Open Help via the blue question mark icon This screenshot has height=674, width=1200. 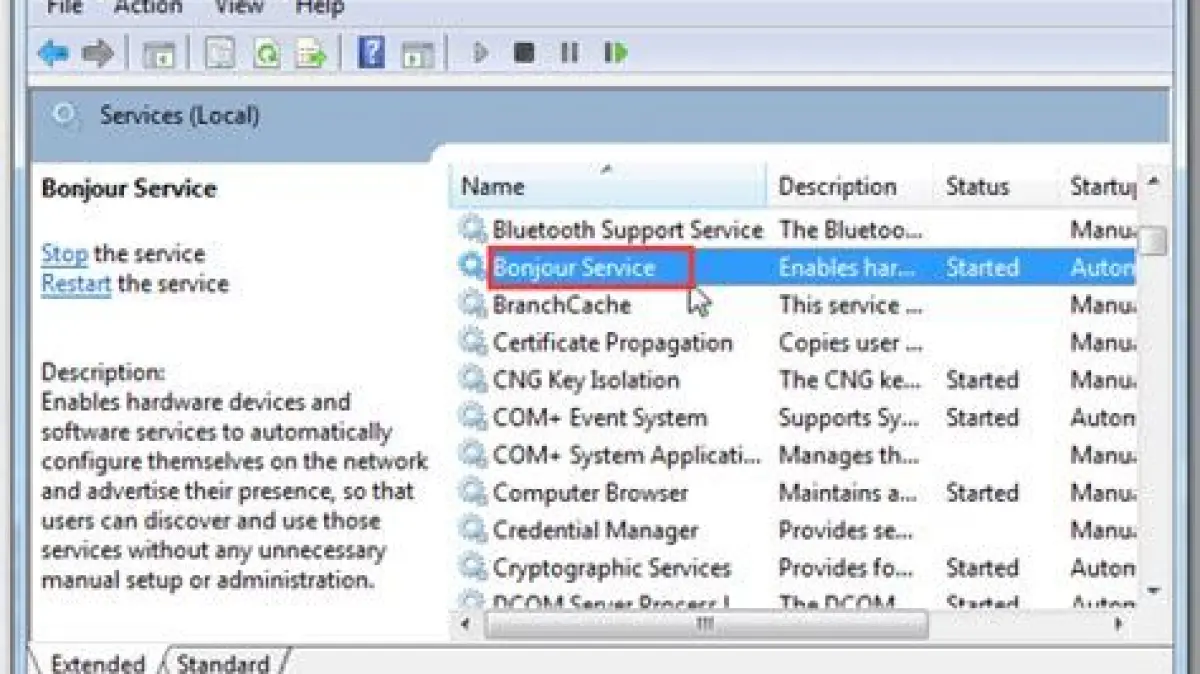(x=371, y=52)
